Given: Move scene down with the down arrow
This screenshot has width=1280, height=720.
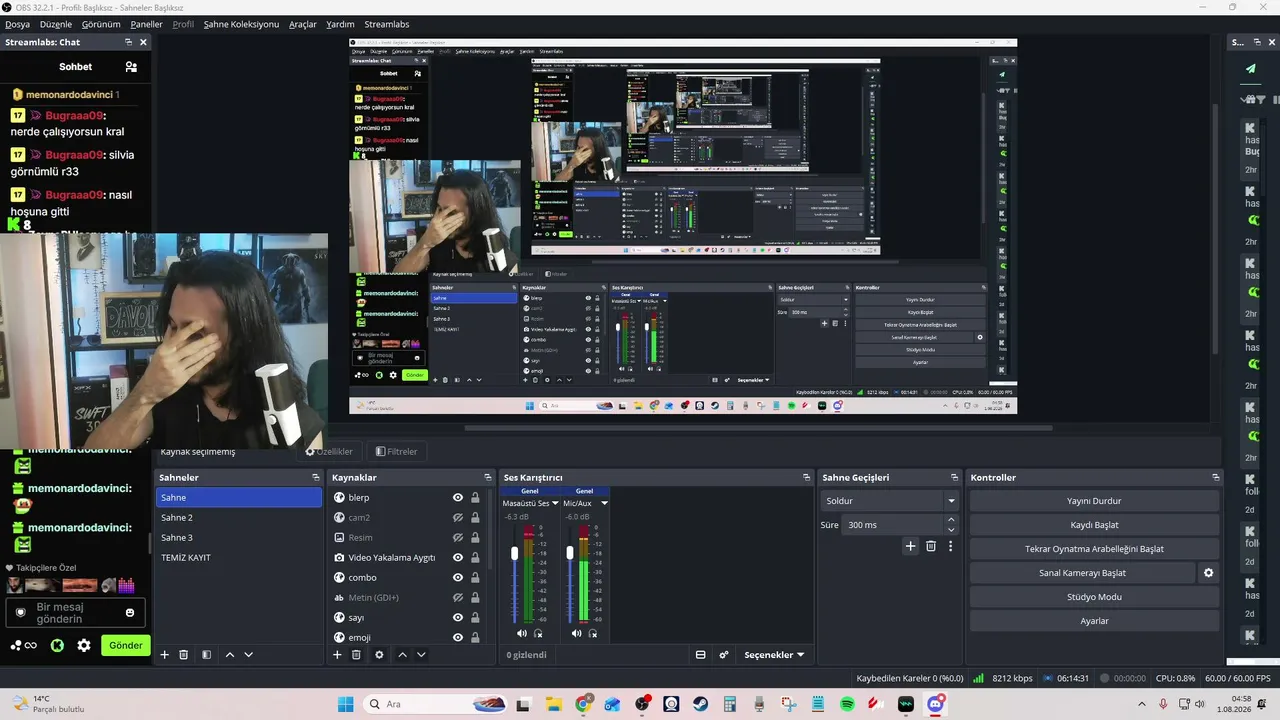Looking at the screenshot, I should point(249,655).
